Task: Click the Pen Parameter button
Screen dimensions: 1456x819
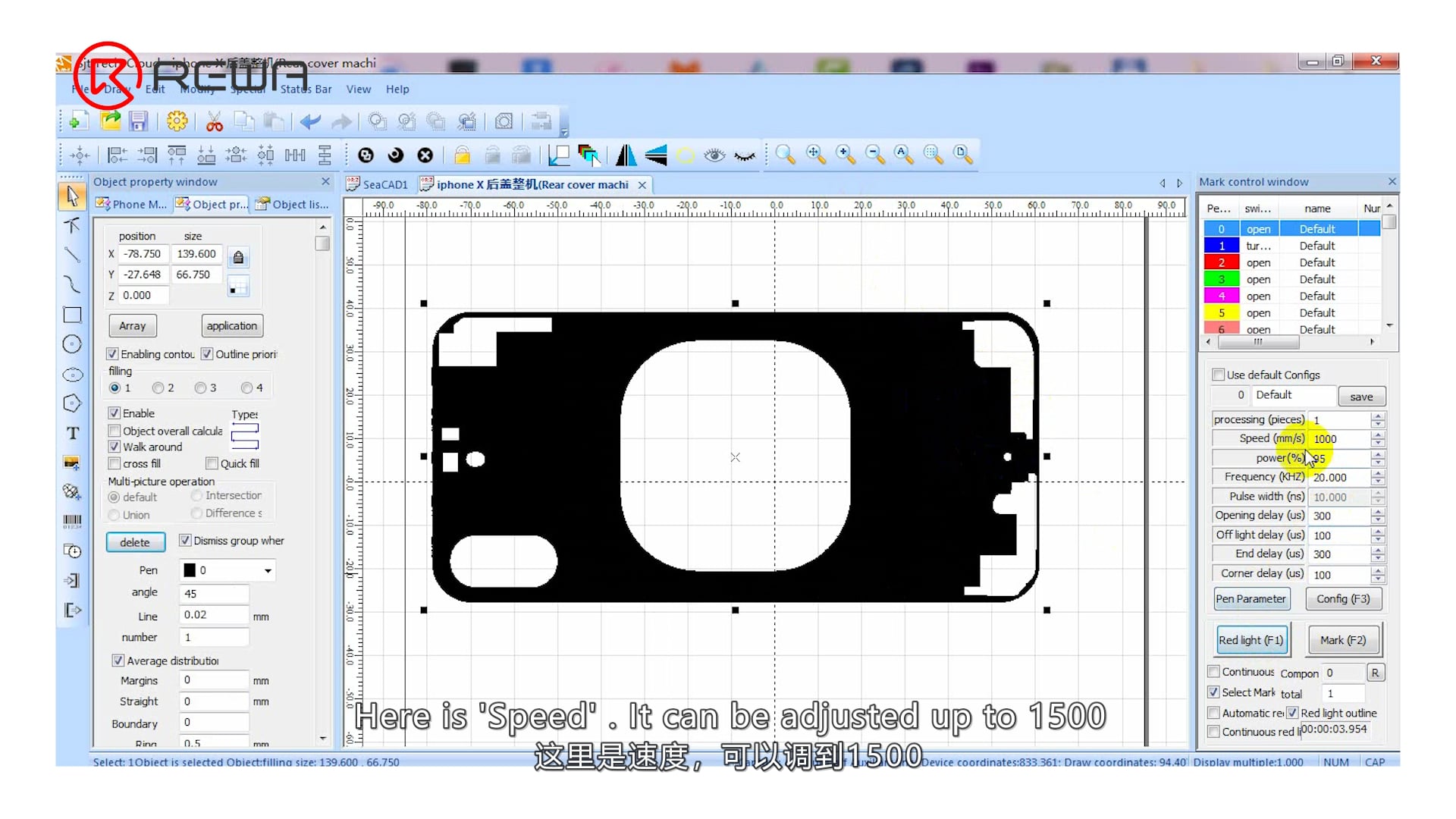Action: [1251, 599]
